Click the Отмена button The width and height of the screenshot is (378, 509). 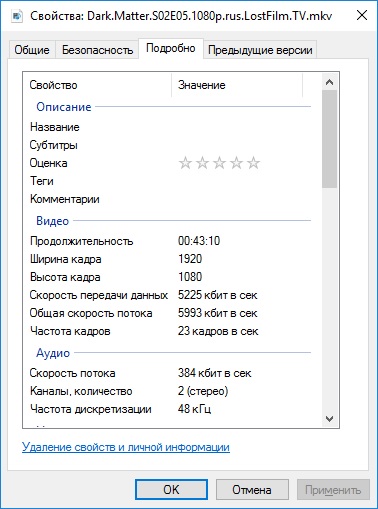point(252,489)
